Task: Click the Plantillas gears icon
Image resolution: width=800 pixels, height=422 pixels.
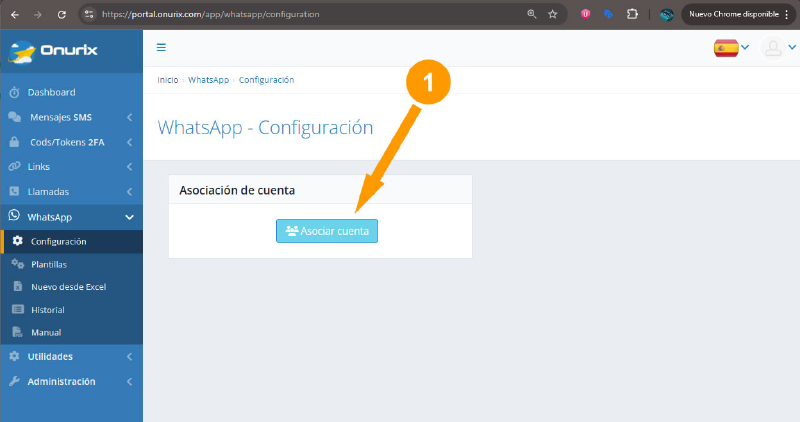Action: click(x=18, y=264)
